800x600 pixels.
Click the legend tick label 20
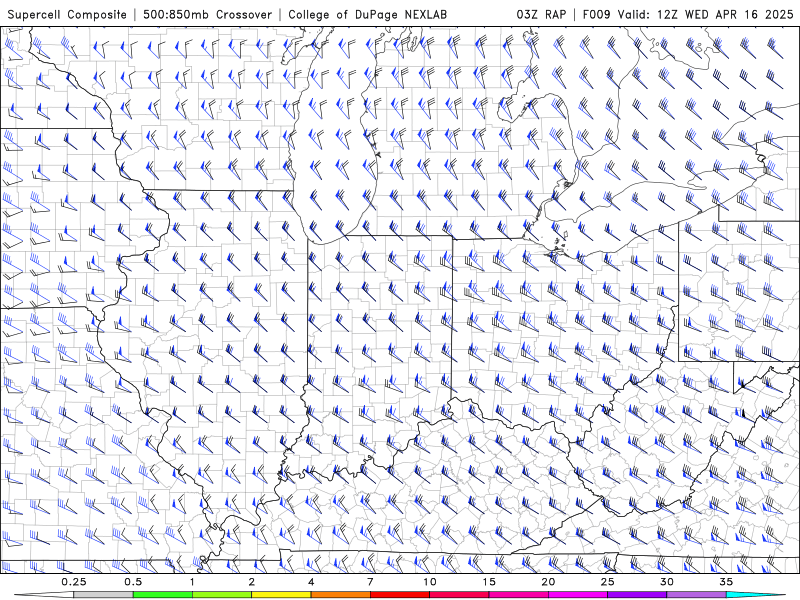click(548, 582)
